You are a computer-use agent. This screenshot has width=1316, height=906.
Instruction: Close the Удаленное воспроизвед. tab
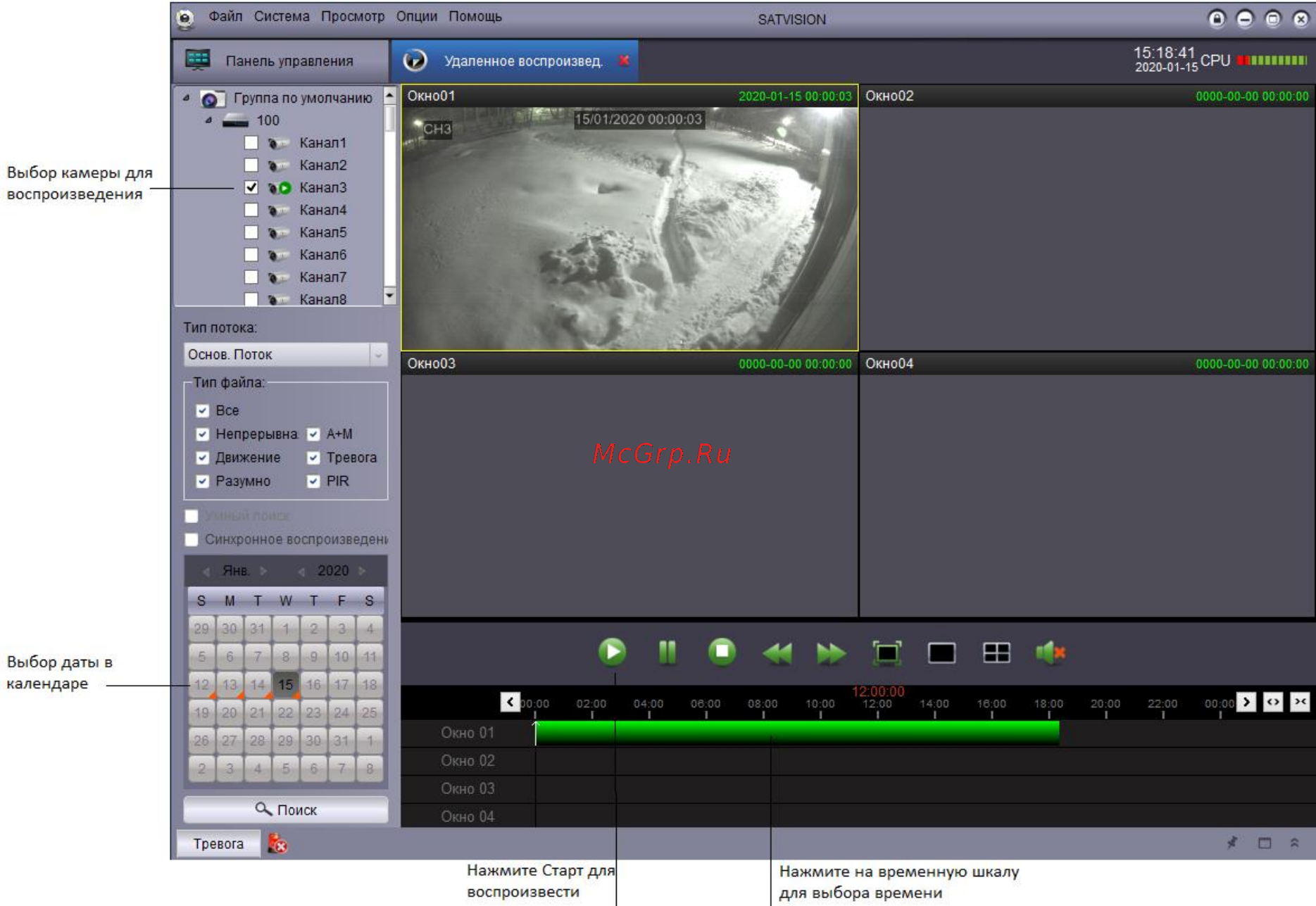click(624, 61)
